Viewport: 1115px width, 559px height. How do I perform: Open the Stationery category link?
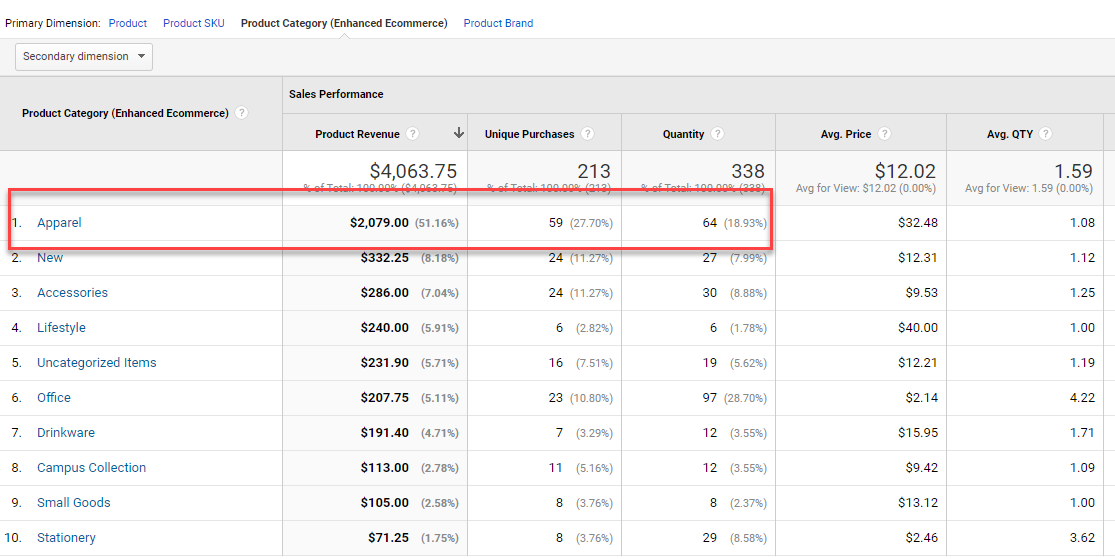click(66, 538)
